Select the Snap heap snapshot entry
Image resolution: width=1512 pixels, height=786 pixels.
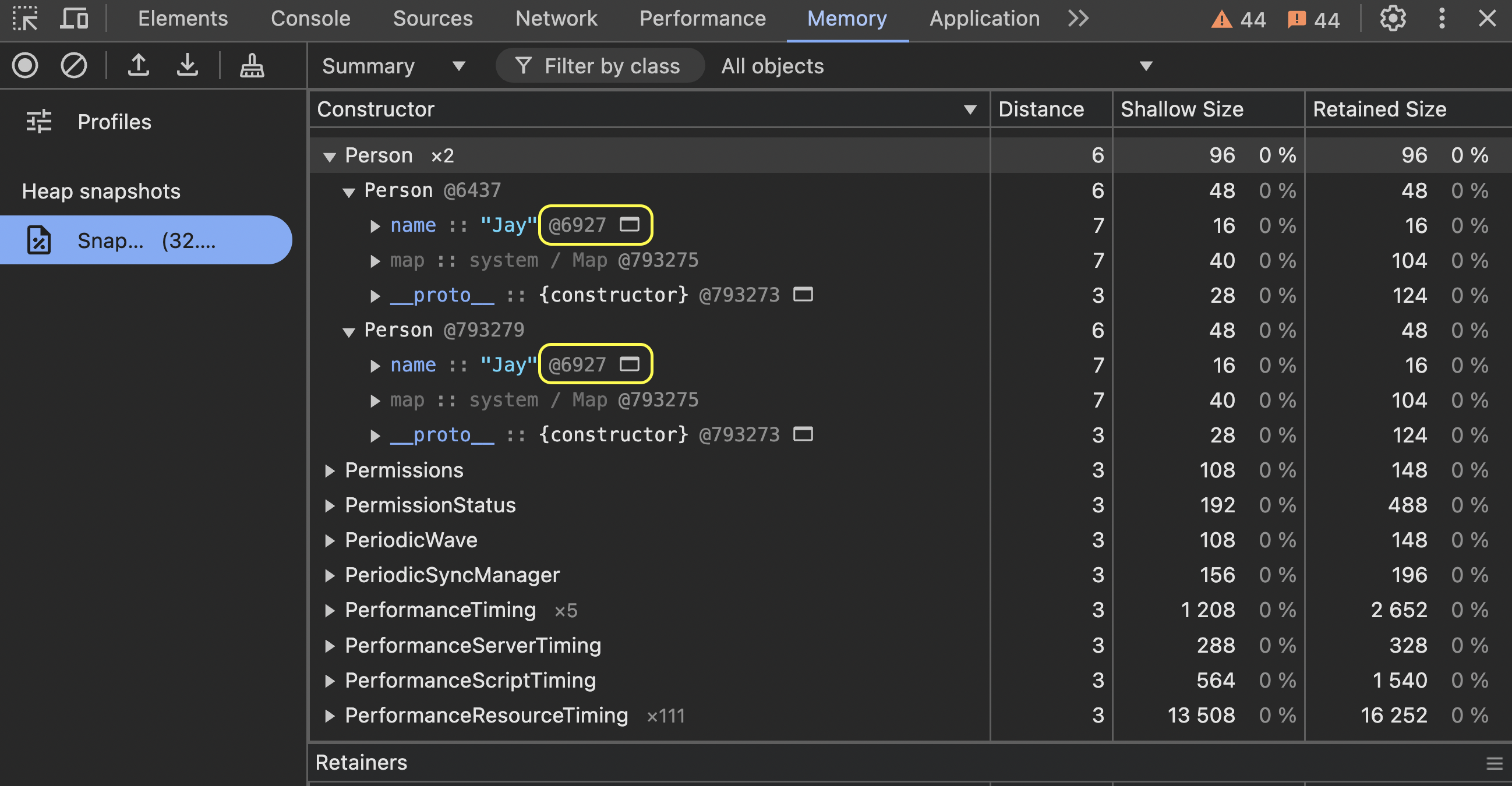(x=146, y=240)
